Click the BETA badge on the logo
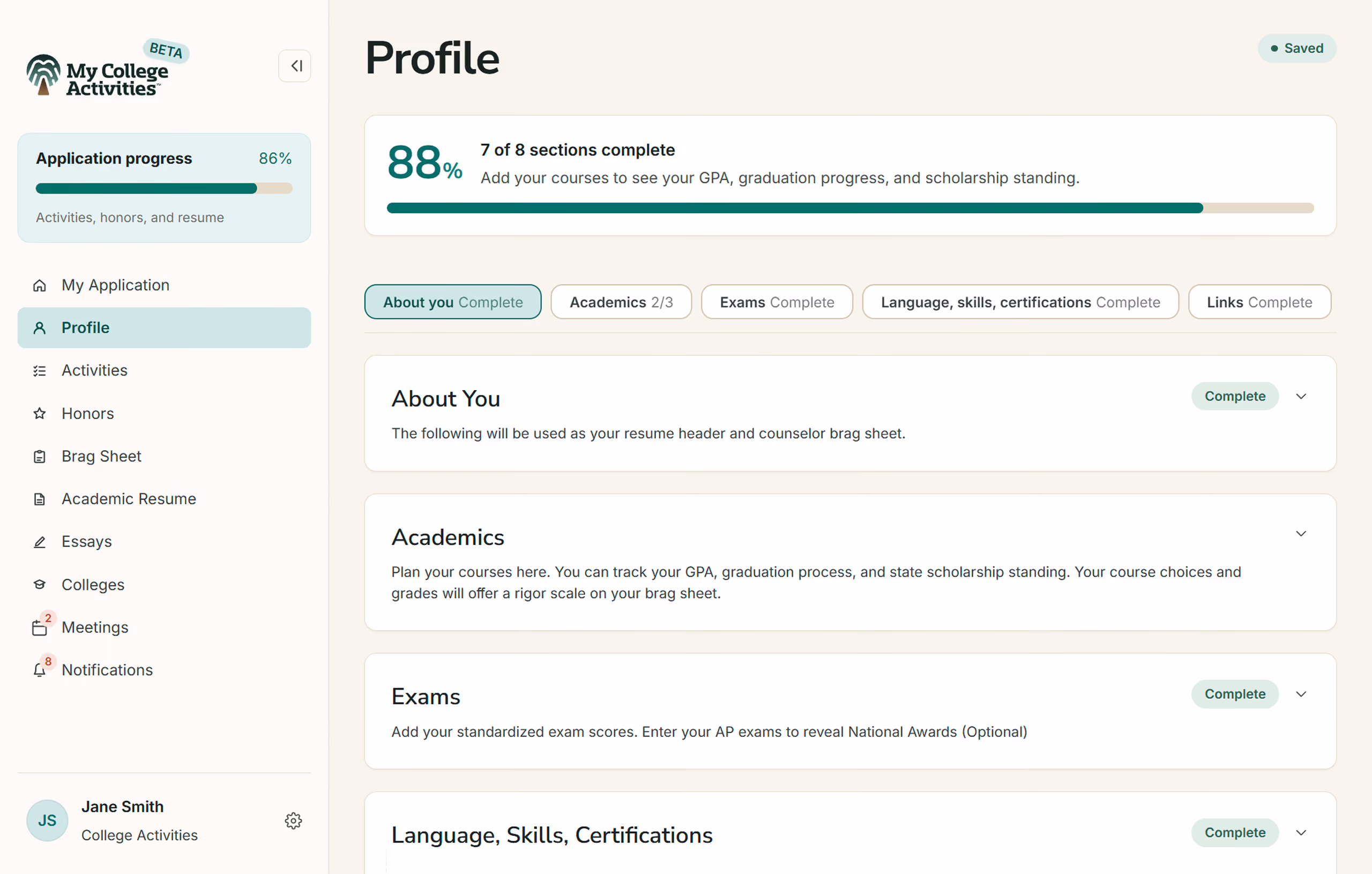The image size is (1372, 874). (x=166, y=50)
